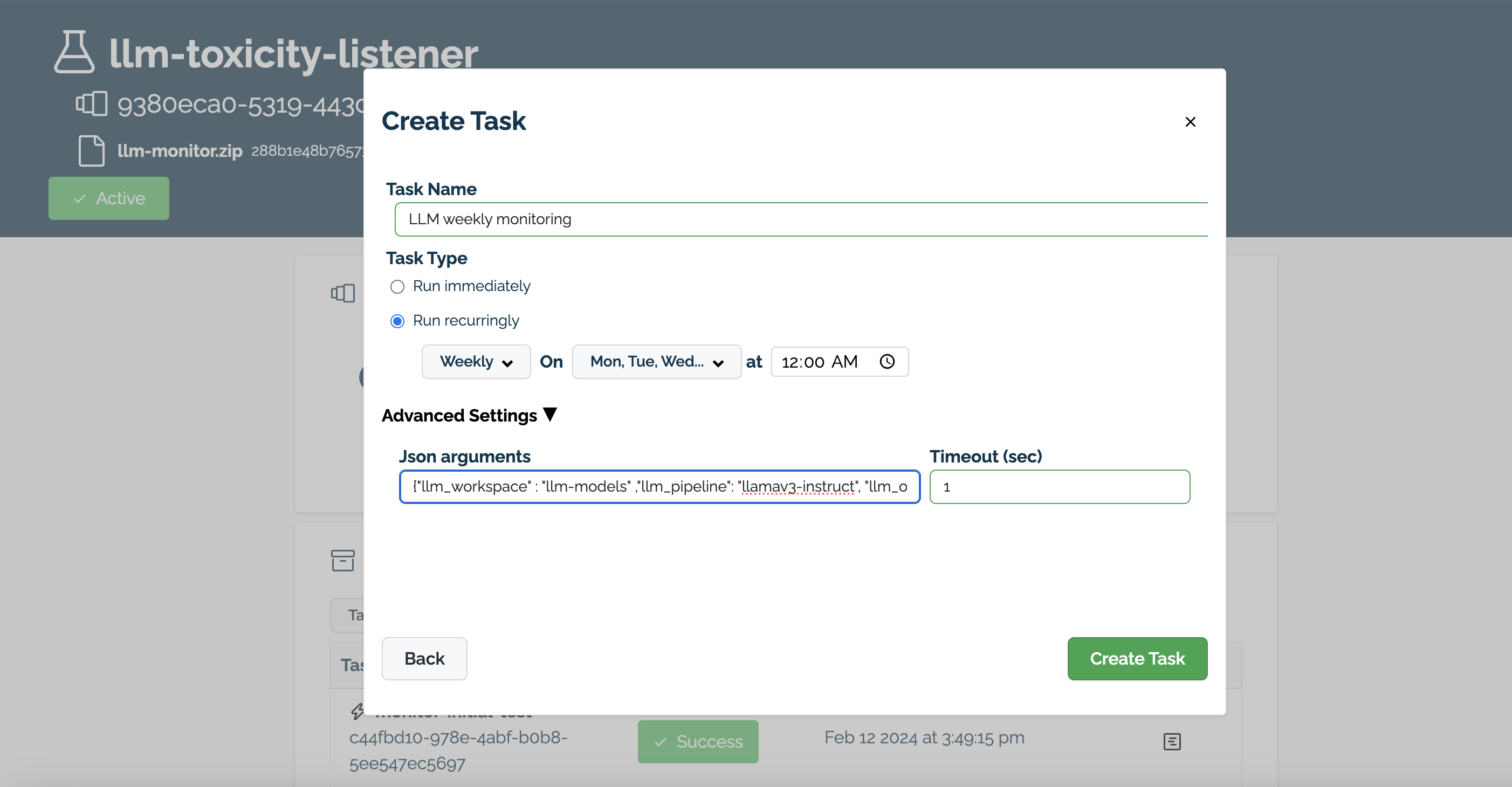Image resolution: width=1512 pixels, height=787 pixels.
Task: Toggle the Active status badge
Action: (x=108, y=198)
